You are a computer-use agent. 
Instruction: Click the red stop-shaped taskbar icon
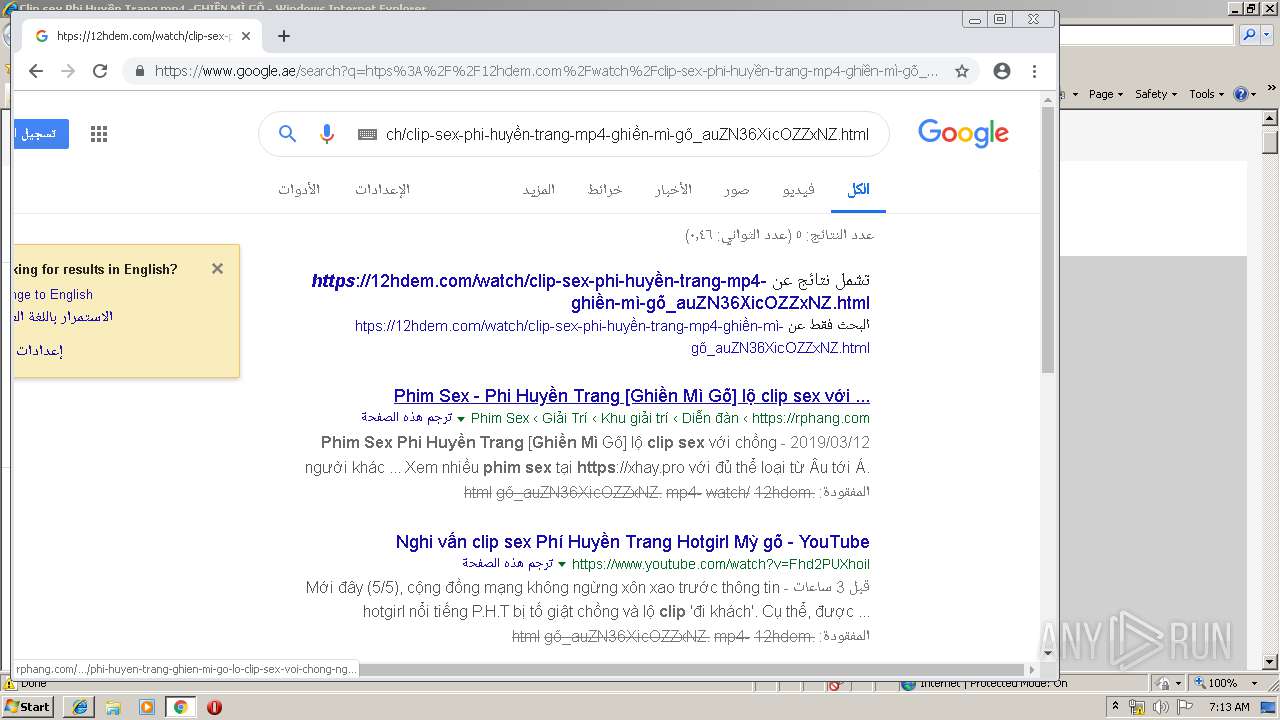click(x=214, y=706)
